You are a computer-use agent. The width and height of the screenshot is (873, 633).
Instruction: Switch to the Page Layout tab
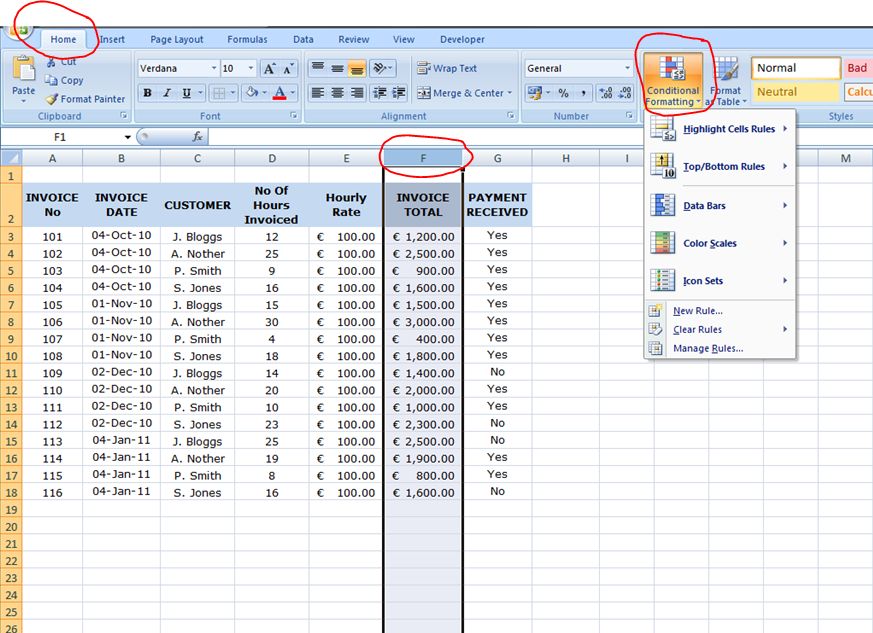click(176, 40)
